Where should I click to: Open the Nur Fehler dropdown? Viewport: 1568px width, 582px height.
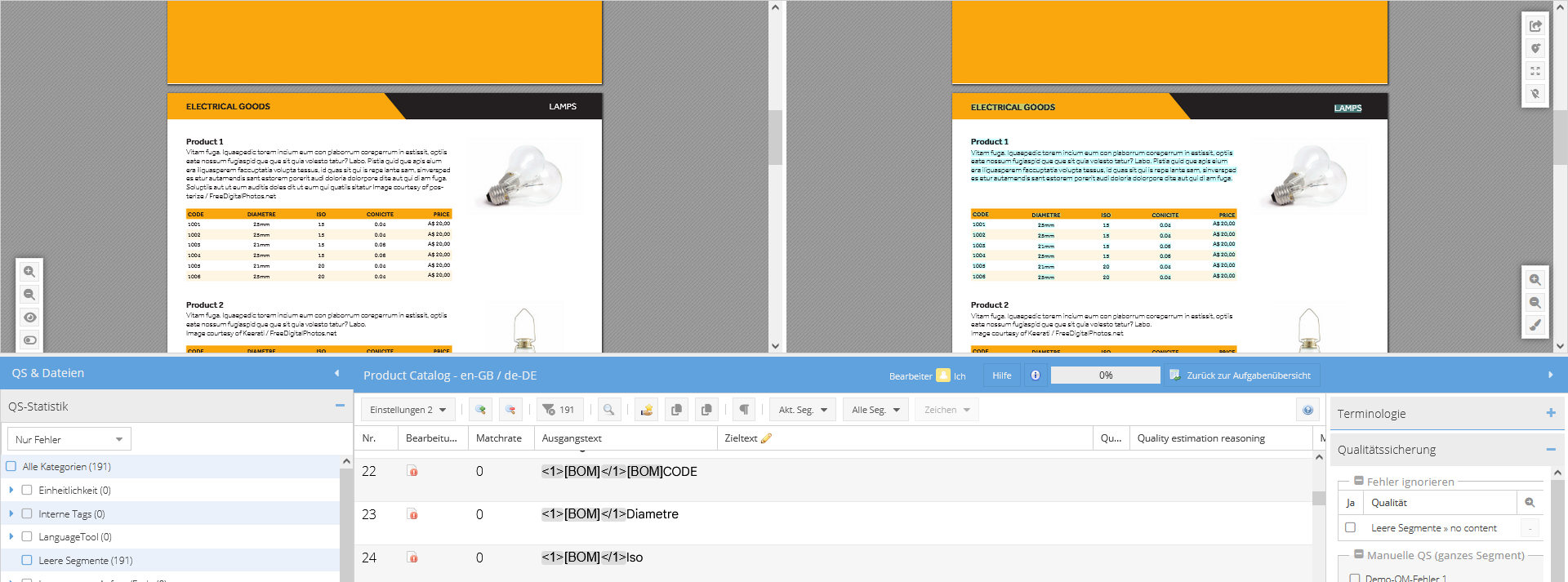69,439
